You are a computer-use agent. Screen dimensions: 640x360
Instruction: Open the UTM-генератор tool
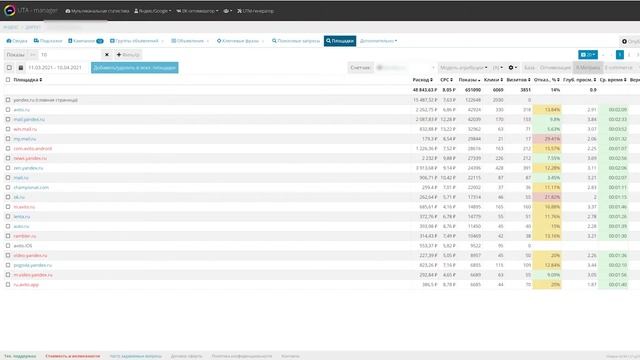(256, 11)
